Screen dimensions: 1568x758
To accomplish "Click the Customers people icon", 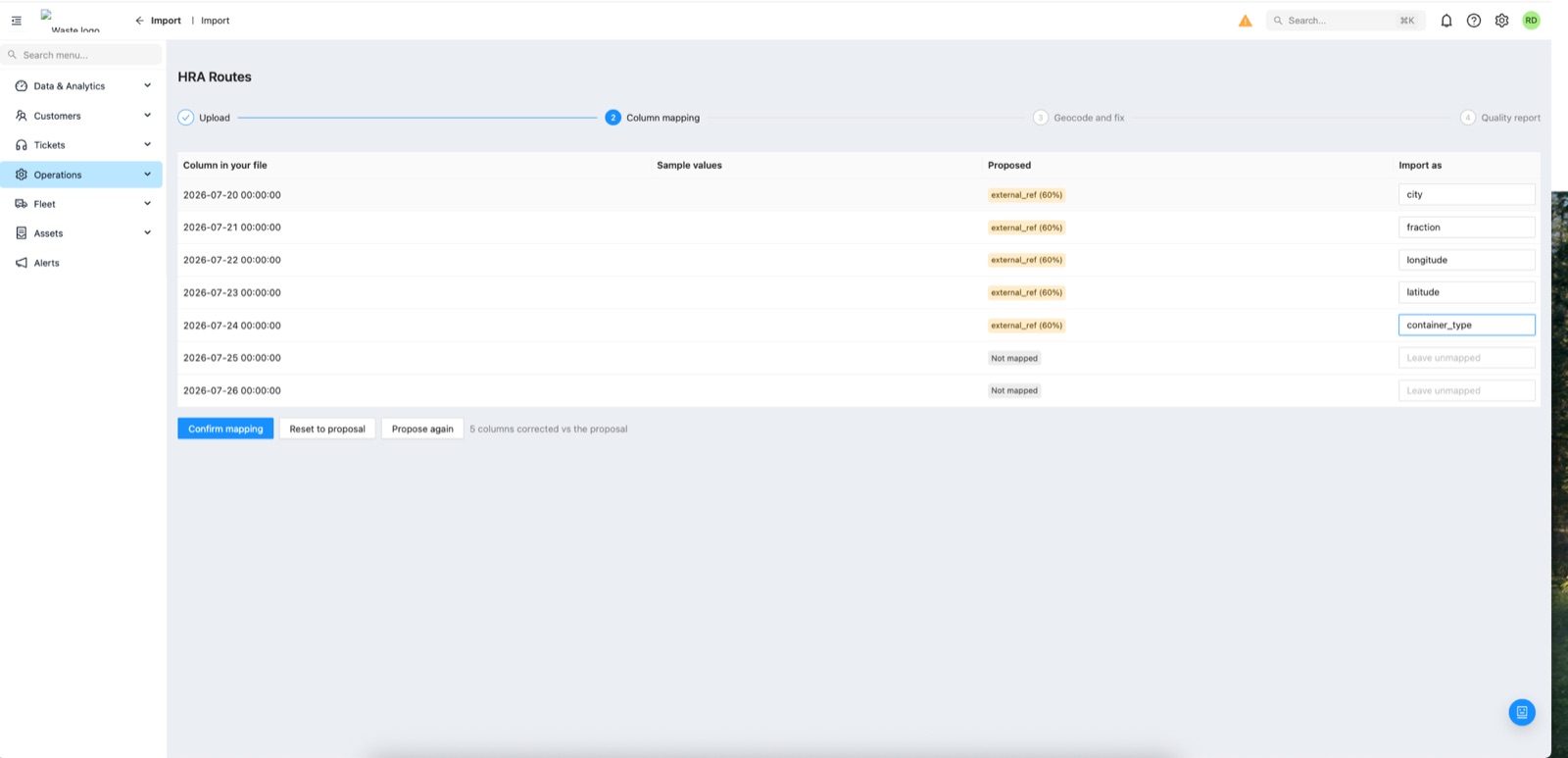I will [22, 116].
